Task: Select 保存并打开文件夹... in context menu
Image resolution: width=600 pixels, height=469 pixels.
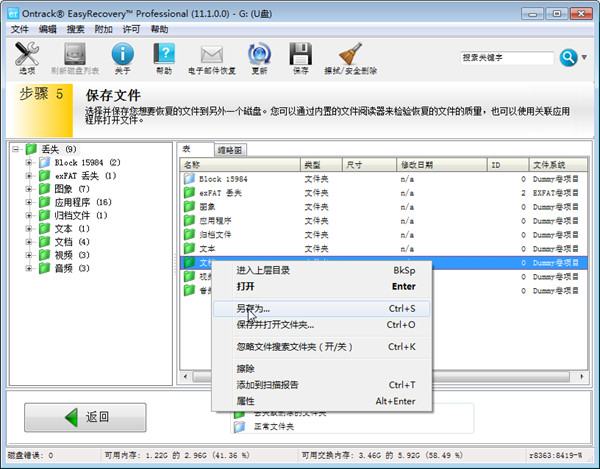Action: 275,324
